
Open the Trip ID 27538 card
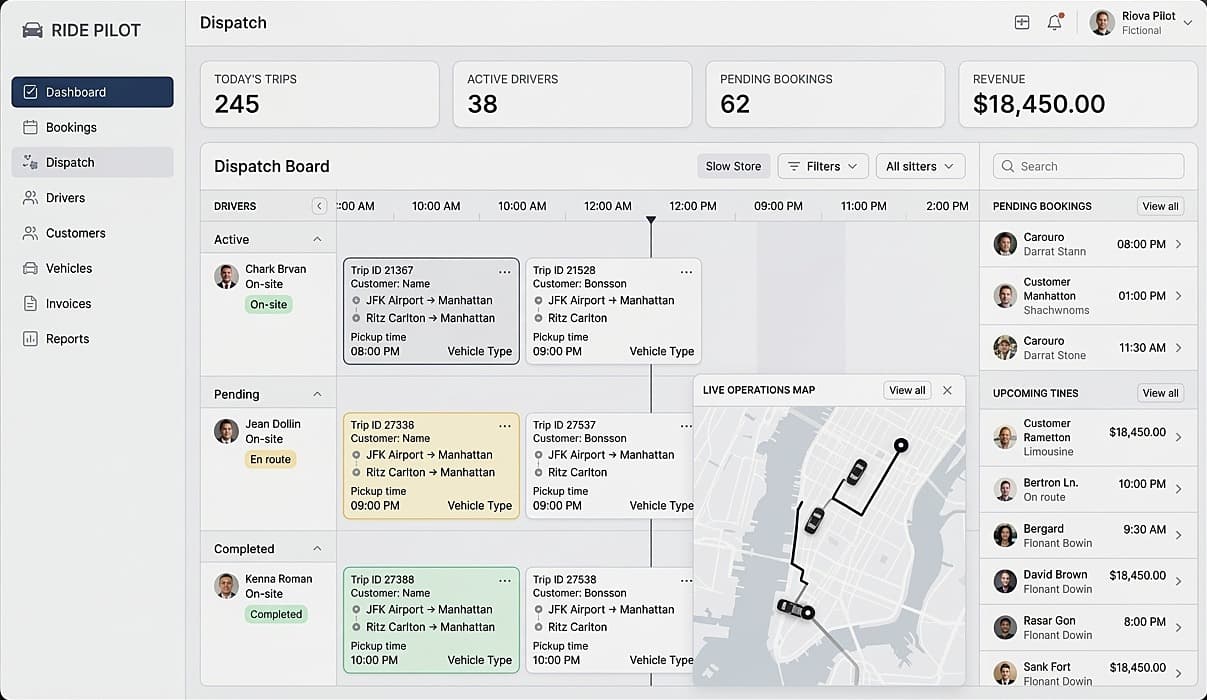point(609,620)
